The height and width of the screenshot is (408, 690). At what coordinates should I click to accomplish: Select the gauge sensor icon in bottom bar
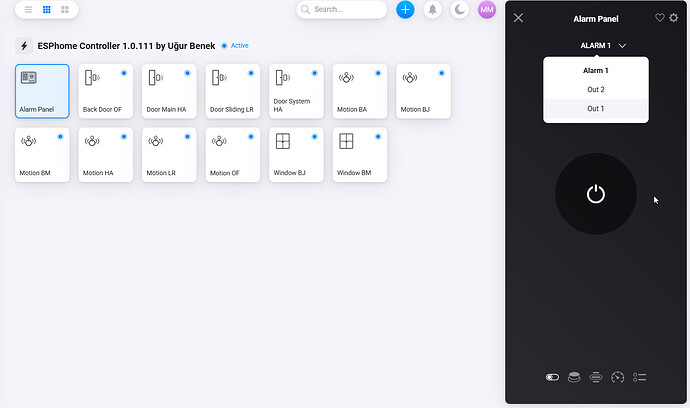tap(618, 377)
